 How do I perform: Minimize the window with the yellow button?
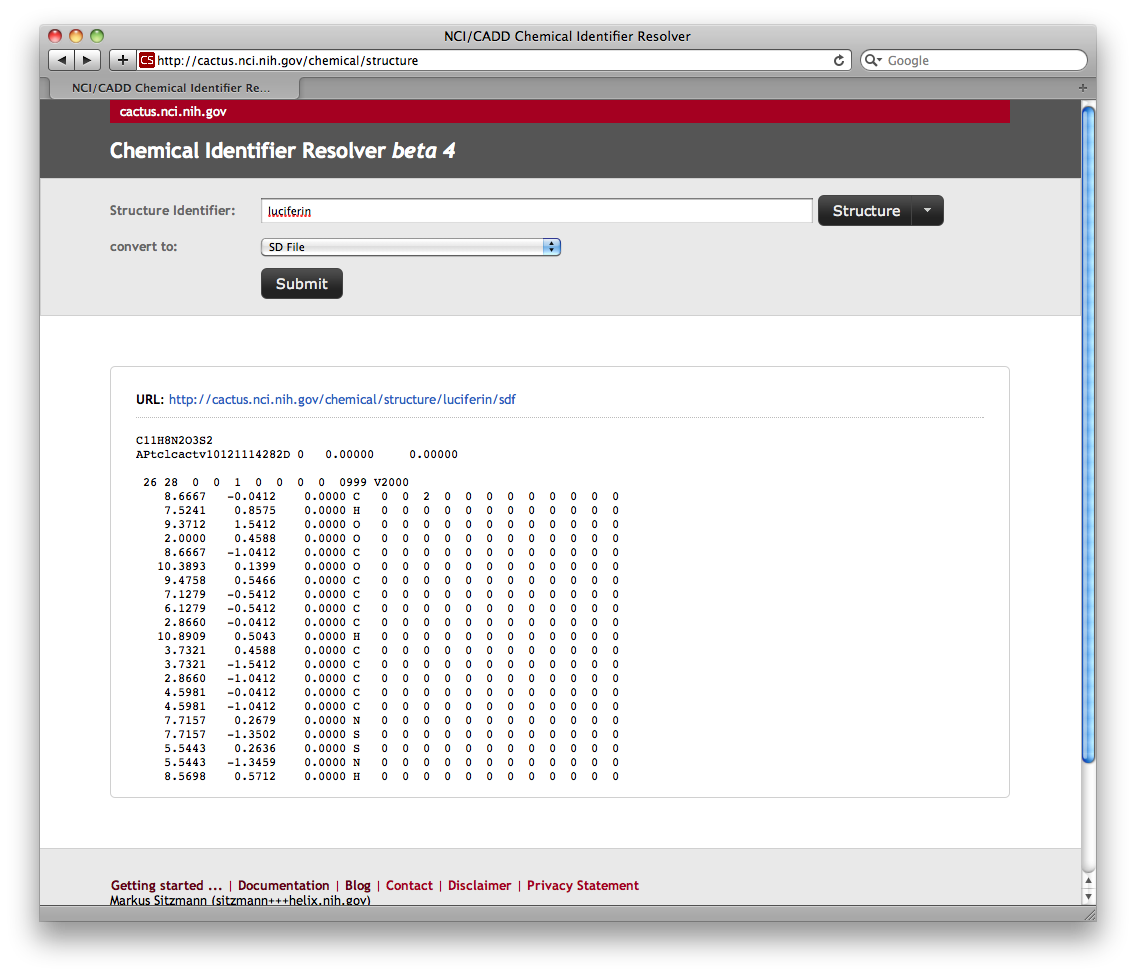point(76,36)
